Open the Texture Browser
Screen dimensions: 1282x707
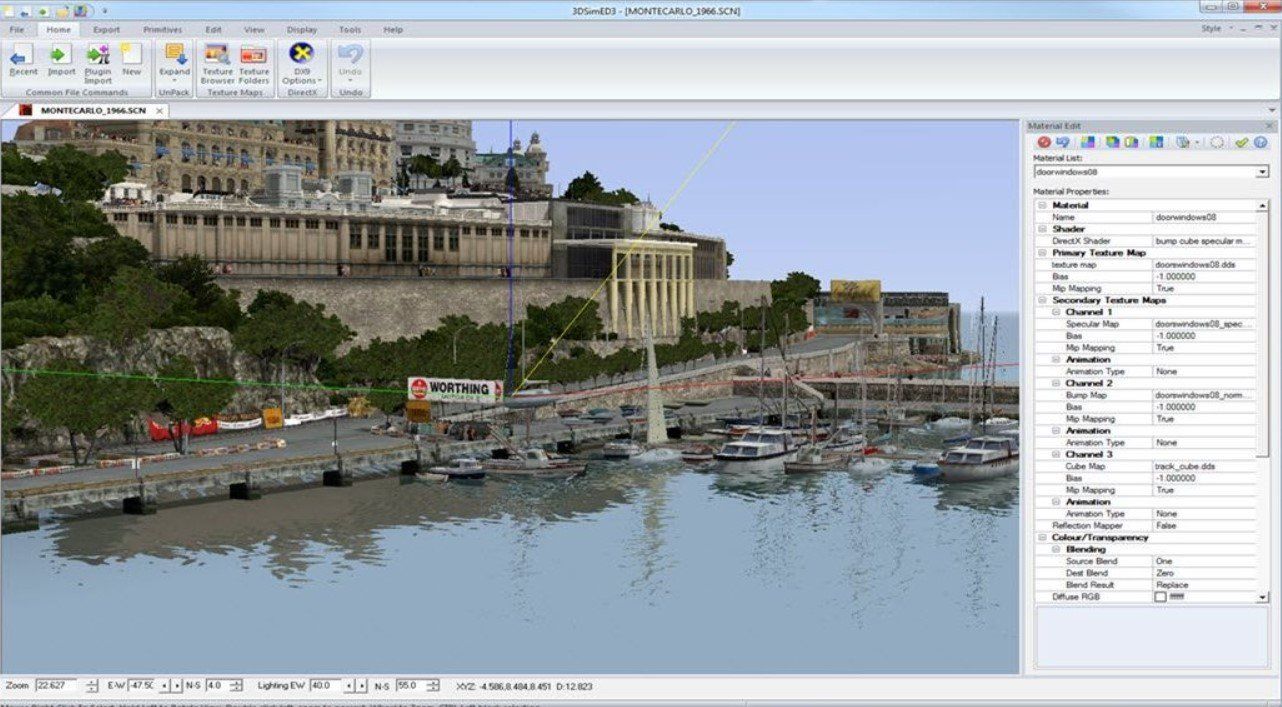coord(217,60)
